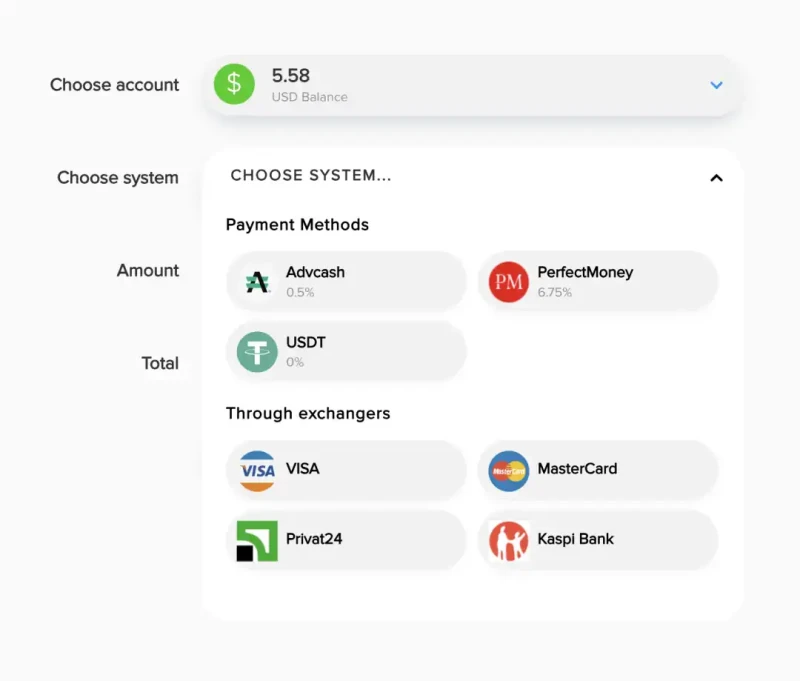This screenshot has height=681, width=800.
Task: Click the MasterCard logo icon
Action: (x=509, y=471)
